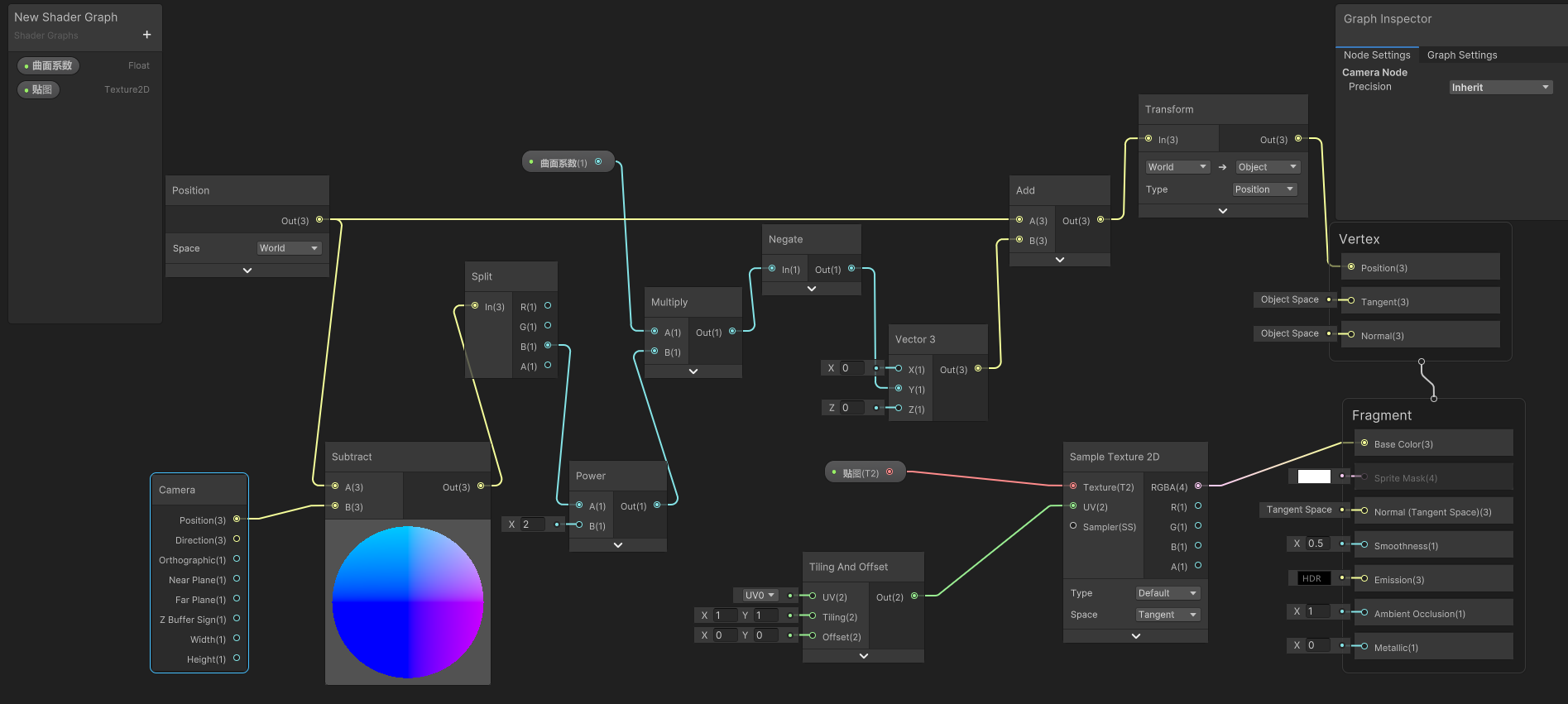Click Tiling And Offset Out(2) port
The width and height of the screenshot is (1568, 704).
tap(914, 596)
